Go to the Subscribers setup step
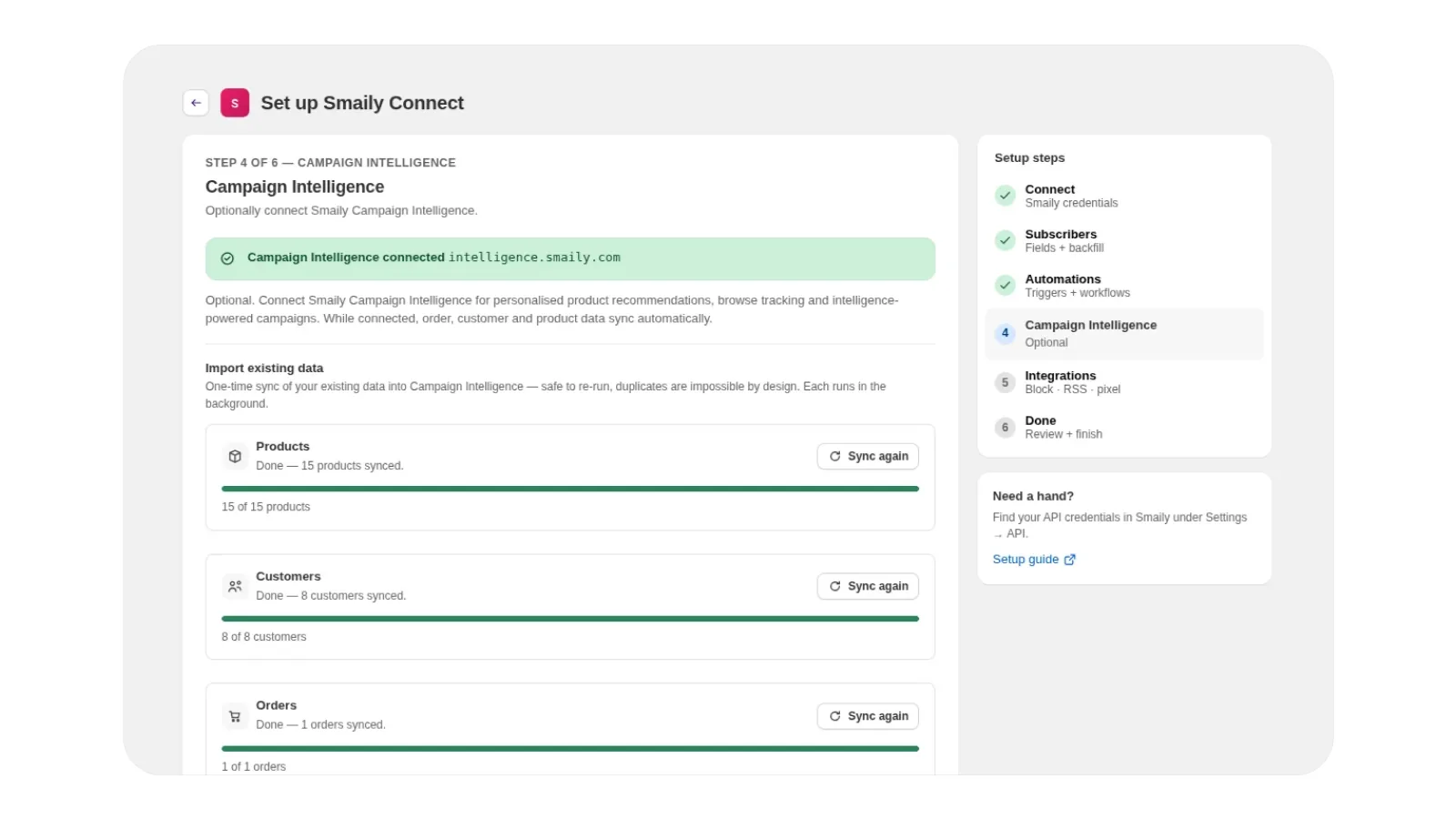Viewport: 1456px width, 819px height. coord(1124,240)
